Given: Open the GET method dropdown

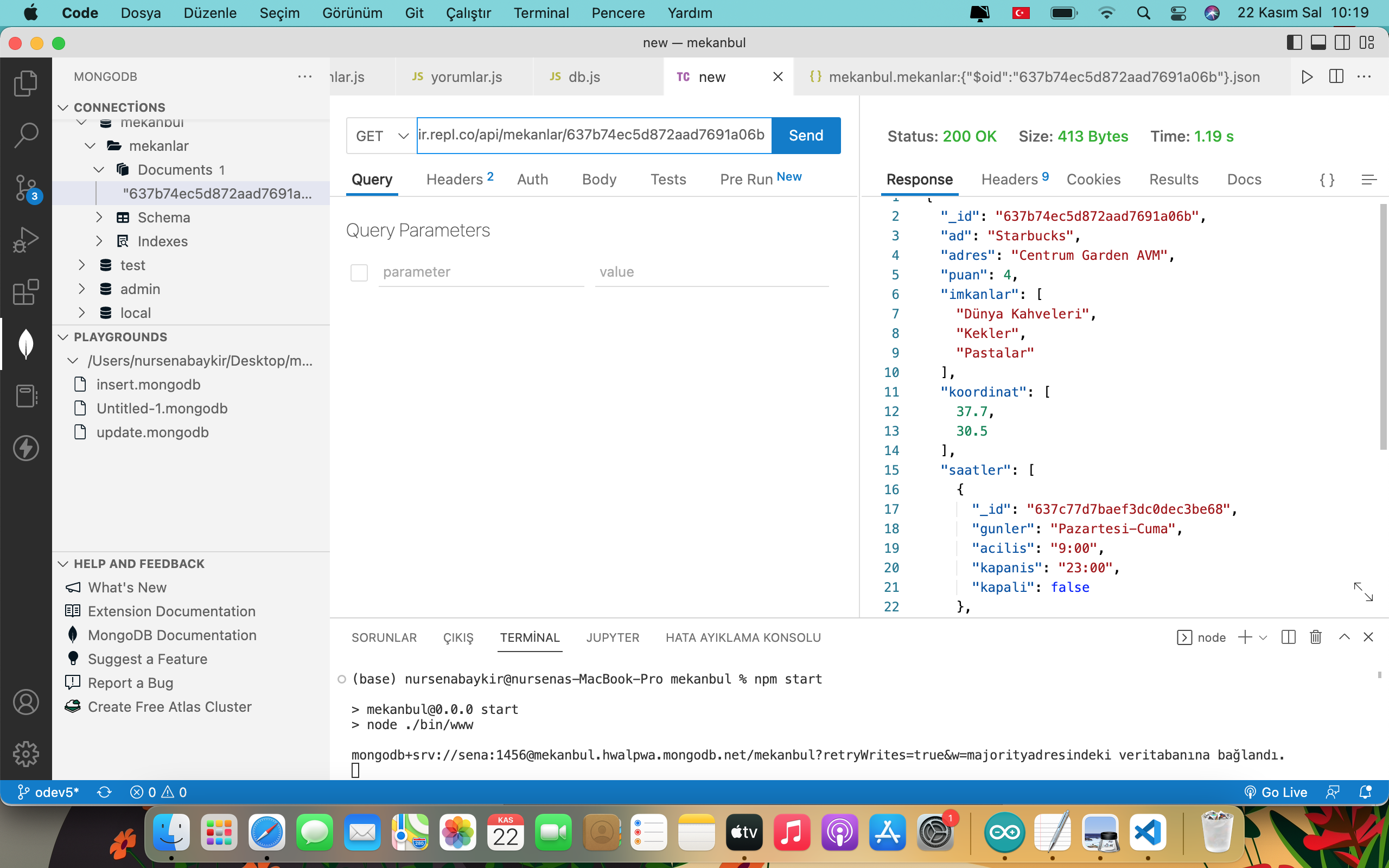Looking at the screenshot, I should tap(380, 136).
